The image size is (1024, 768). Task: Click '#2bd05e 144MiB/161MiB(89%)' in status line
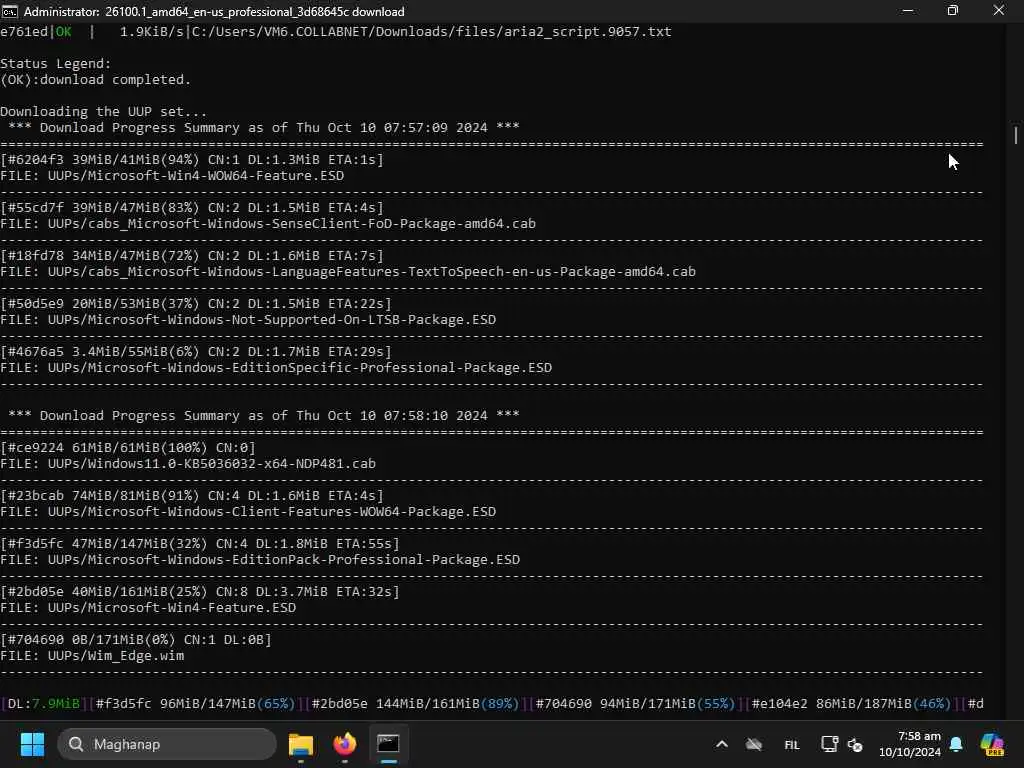click(415, 704)
